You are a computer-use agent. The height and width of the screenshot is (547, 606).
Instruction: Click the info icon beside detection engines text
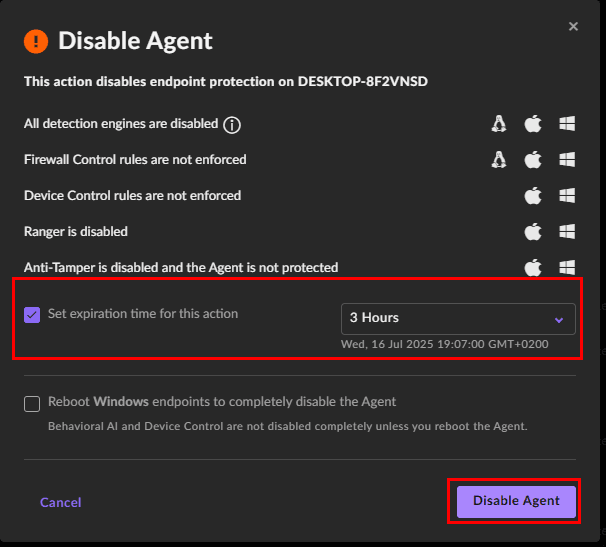232,125
